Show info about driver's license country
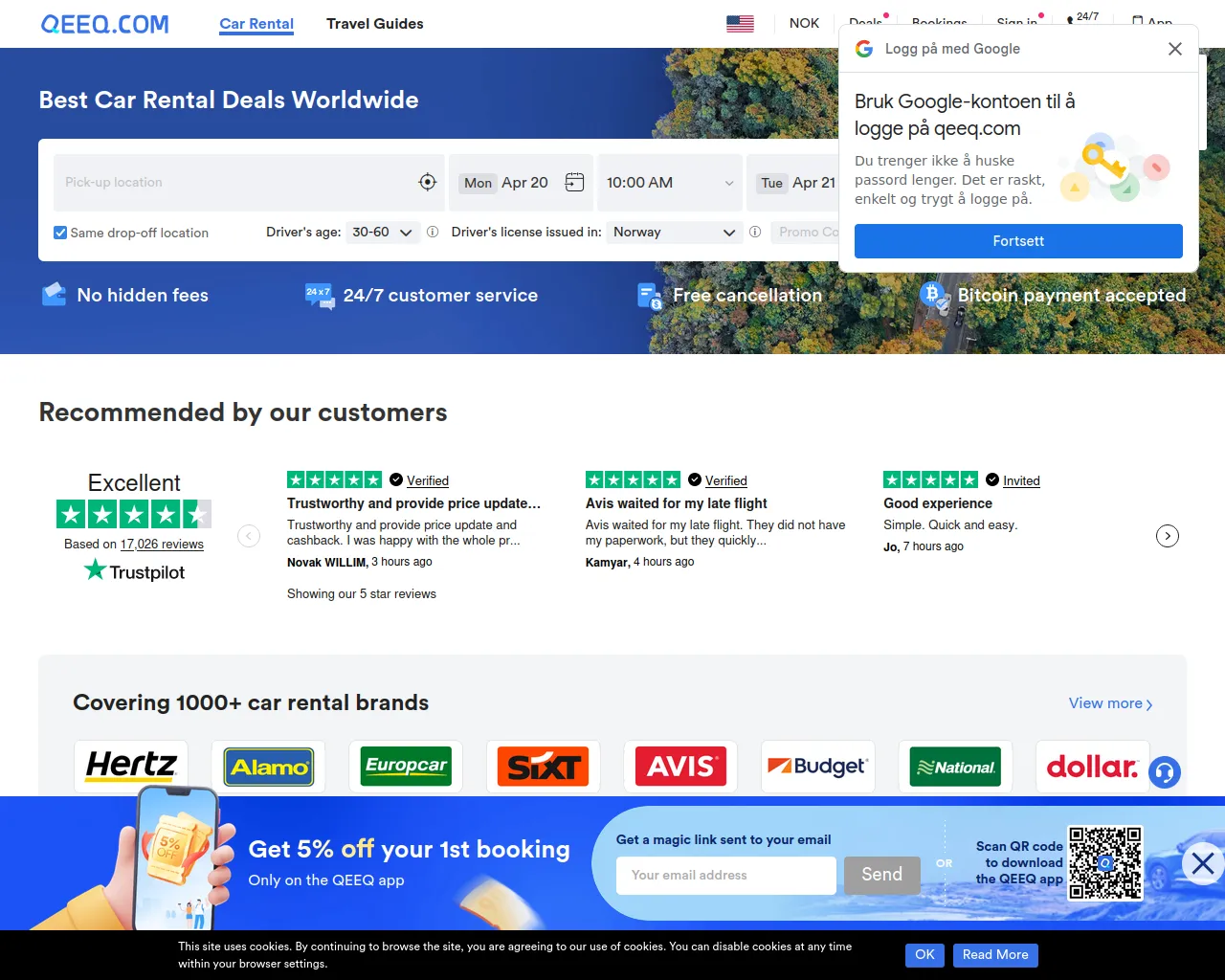The width and height of the screenshot is (1225, 980). pos(755,232)
